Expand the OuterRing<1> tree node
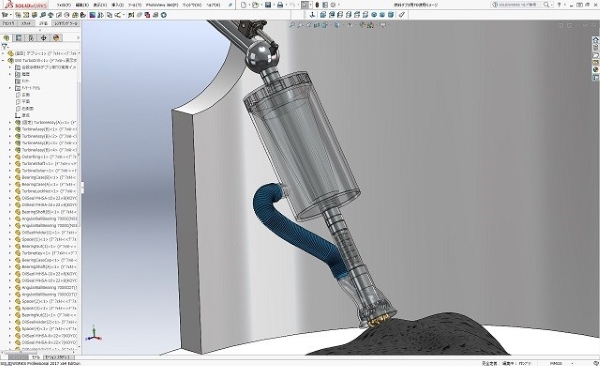 click(x=10, y=157)
